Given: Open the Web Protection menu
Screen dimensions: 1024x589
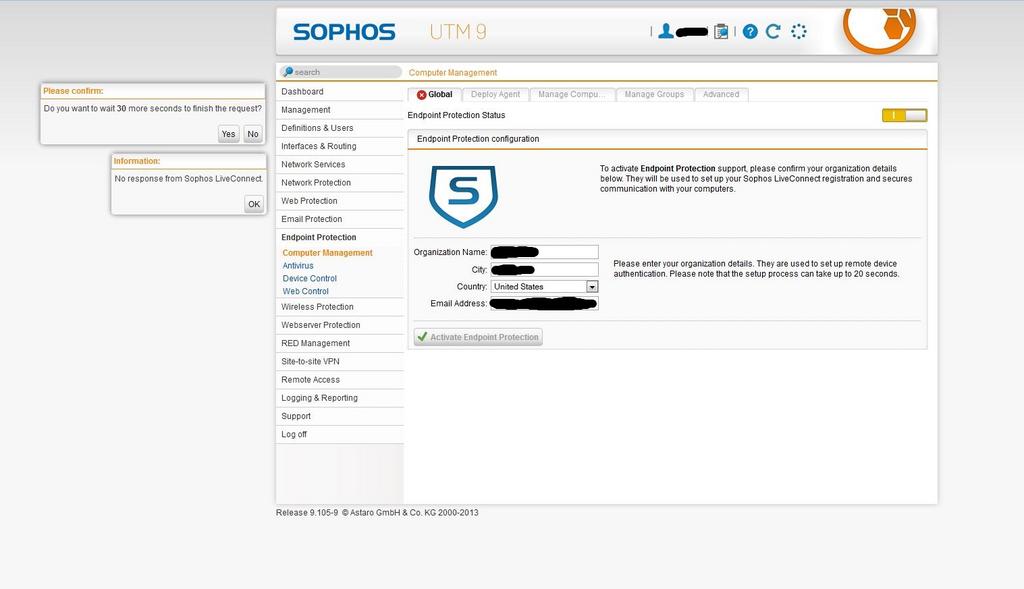Looking at the screenshot, I should [340, 202].
